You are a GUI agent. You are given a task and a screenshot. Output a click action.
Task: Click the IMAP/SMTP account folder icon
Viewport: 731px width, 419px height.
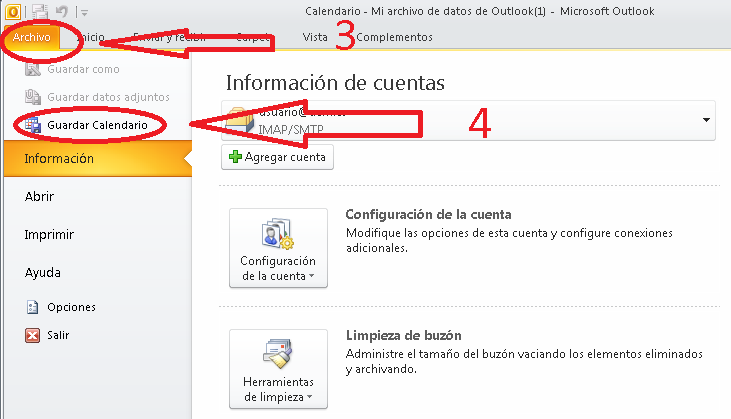click(239, 121)
